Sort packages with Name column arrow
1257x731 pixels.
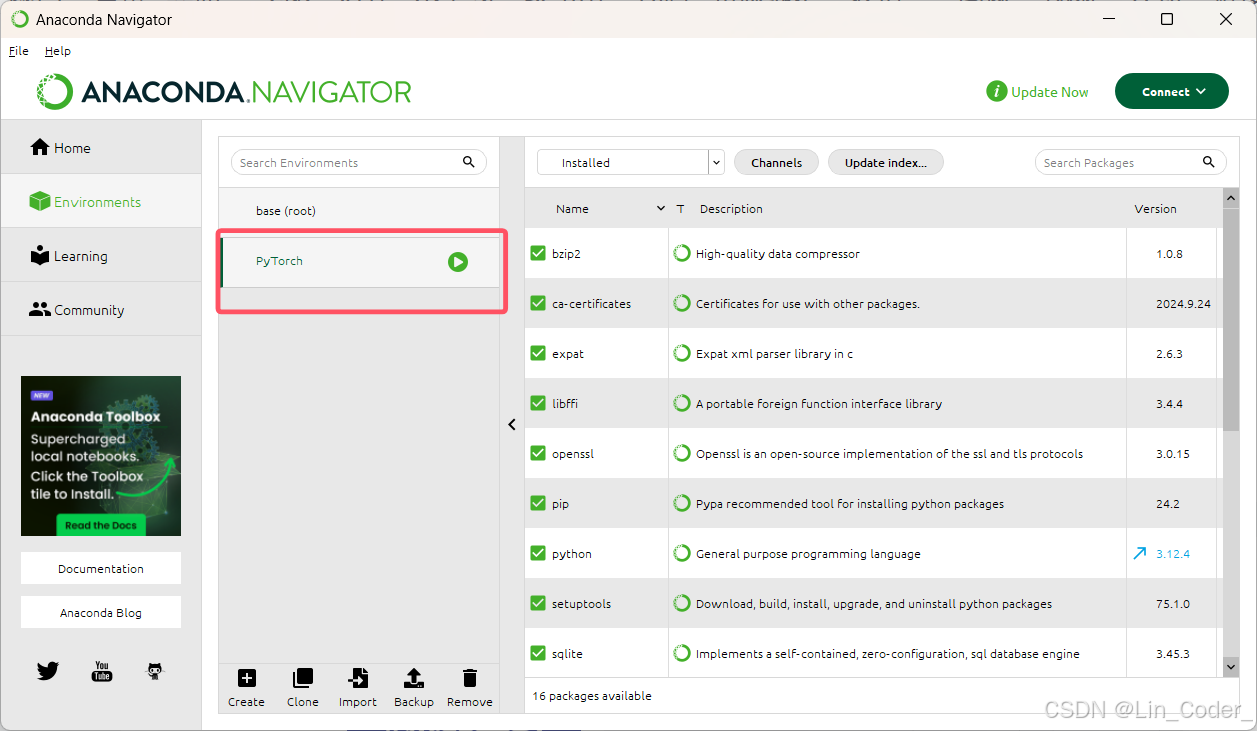[660, 208]
